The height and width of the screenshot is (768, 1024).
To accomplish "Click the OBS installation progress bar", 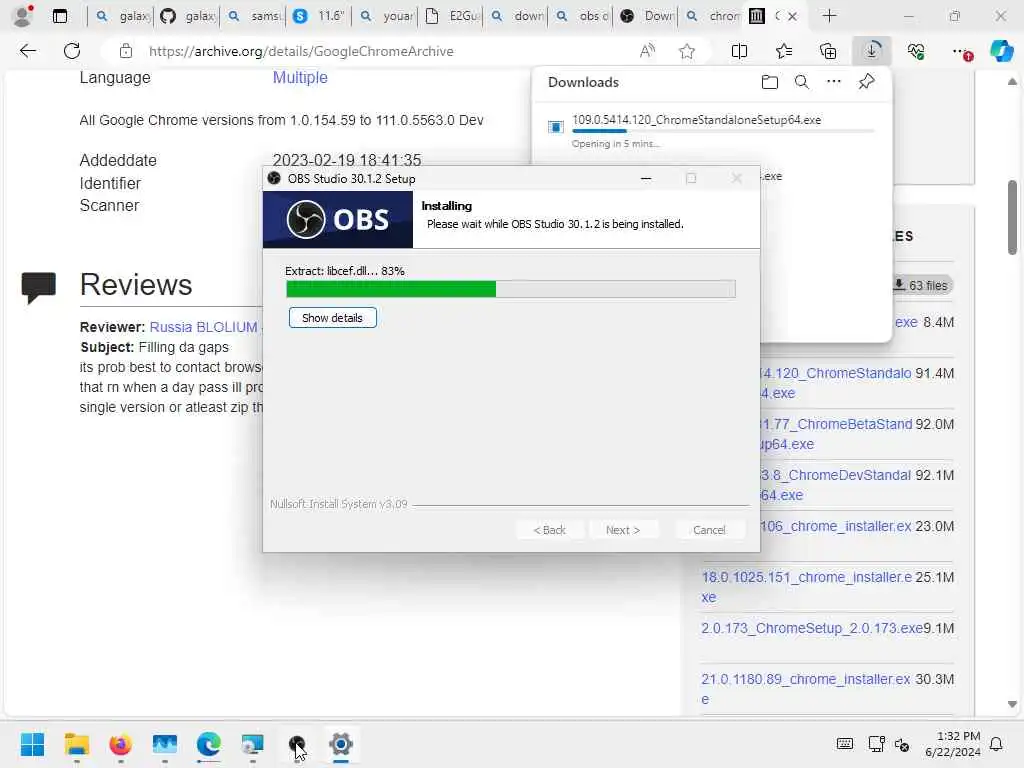I will [x=511, y=289].
